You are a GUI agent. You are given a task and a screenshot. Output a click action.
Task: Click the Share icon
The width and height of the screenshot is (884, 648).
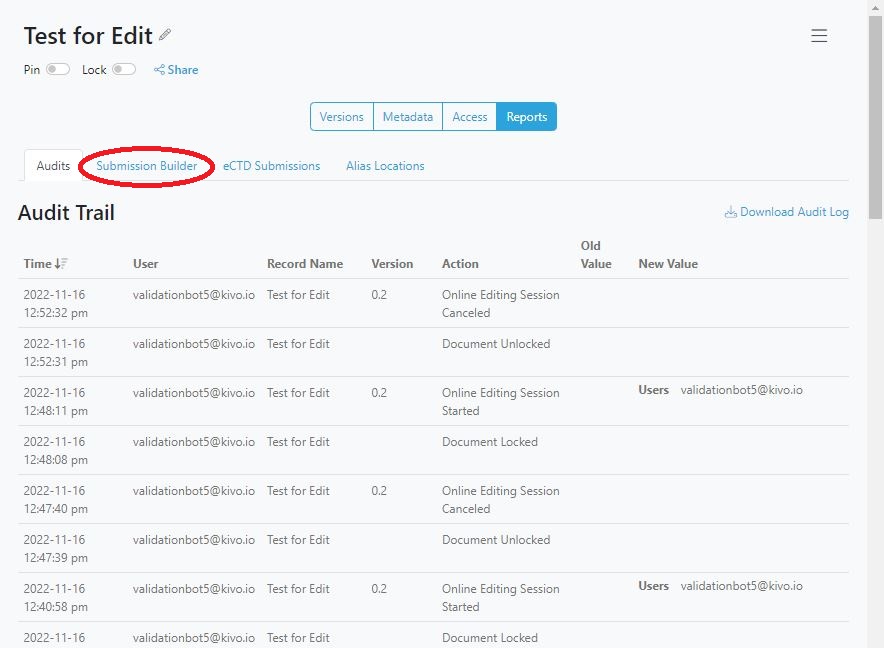pyautogui.click(x=176, y=69)
